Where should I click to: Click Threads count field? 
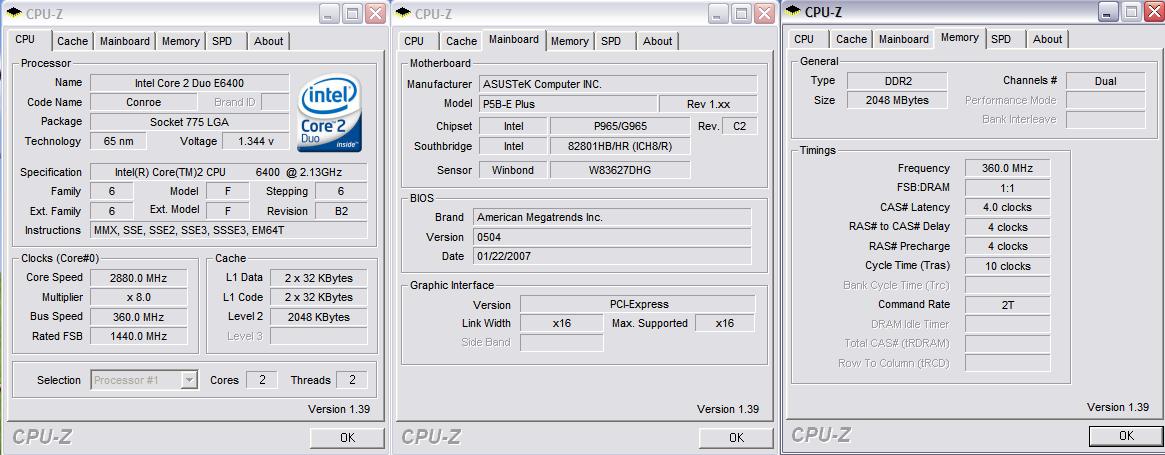click(x=352, y=380)
